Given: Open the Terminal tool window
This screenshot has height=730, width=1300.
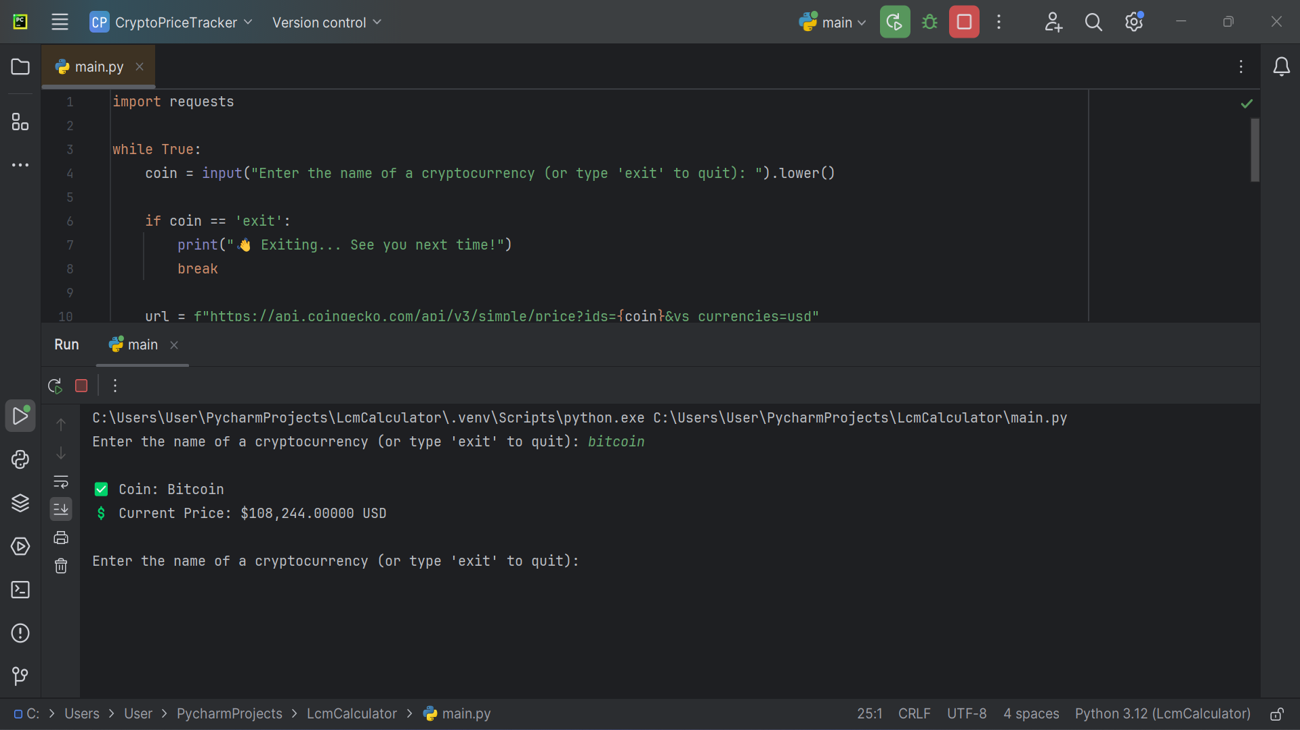Looking at the screenshot, I should pyautogui.click(x=20, y=590).
